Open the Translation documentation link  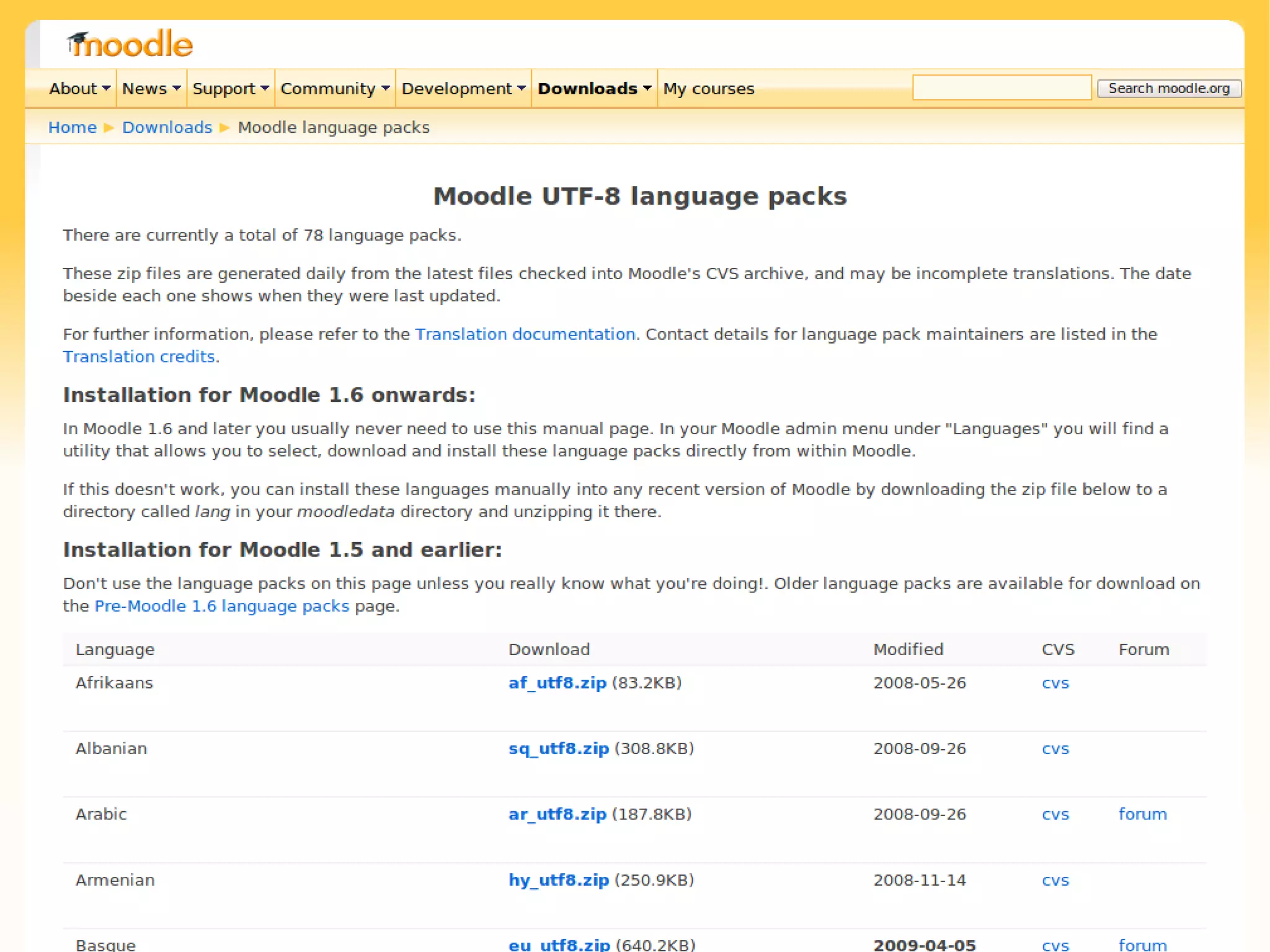[x=525, y=334]
